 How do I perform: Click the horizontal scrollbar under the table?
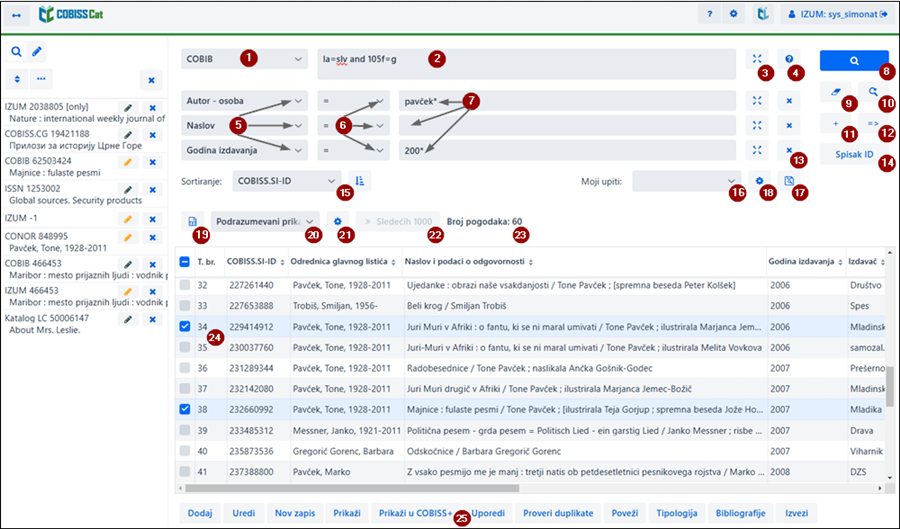click(352, 488)
